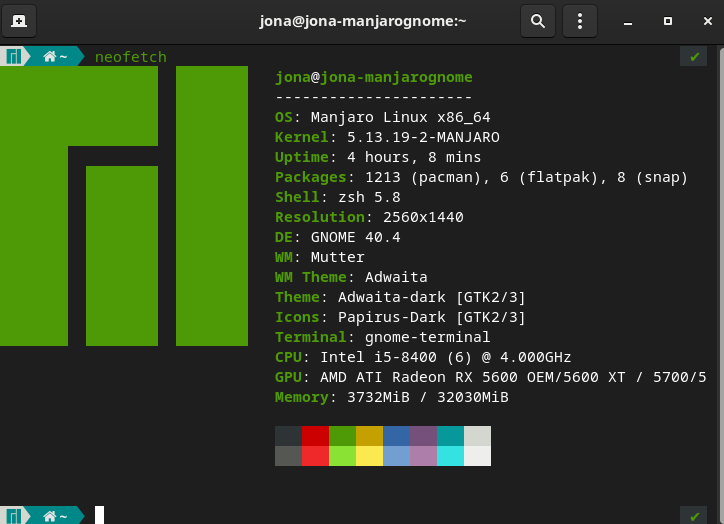Click the Manjaro logo in top prompt

click(x=13, y=57)
